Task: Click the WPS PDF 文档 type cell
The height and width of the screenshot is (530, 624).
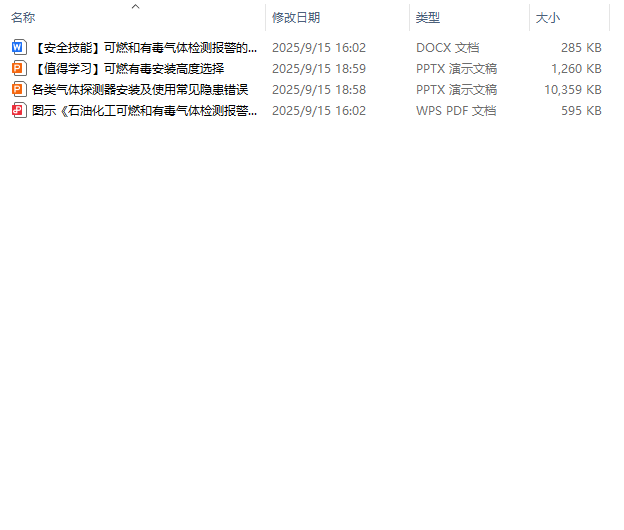Action: [x=456, y=110]
